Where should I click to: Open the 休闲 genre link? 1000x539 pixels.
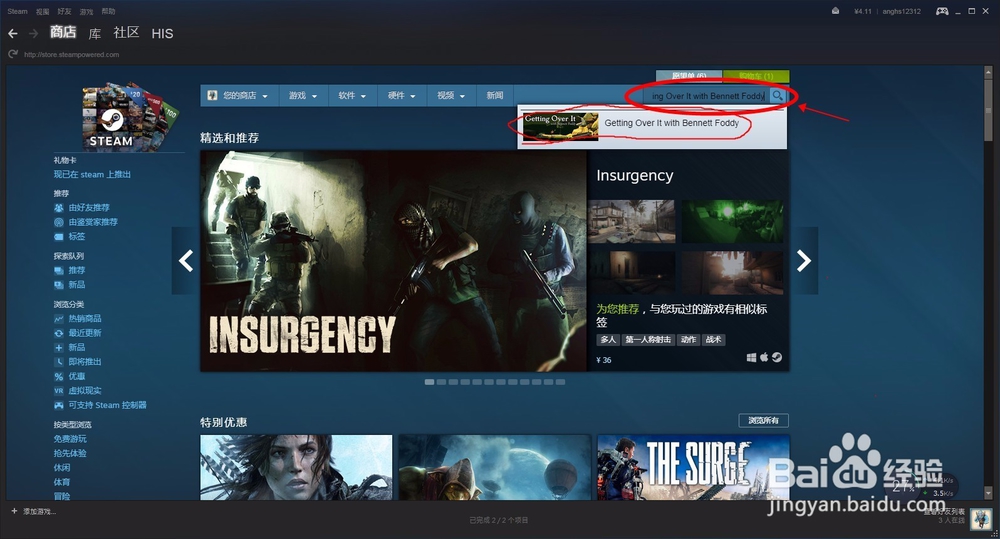click(x=62, y=468)
